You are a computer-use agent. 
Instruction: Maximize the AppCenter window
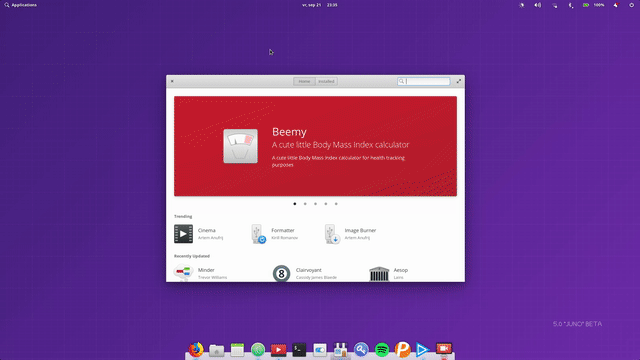click(x=459, y=81)
